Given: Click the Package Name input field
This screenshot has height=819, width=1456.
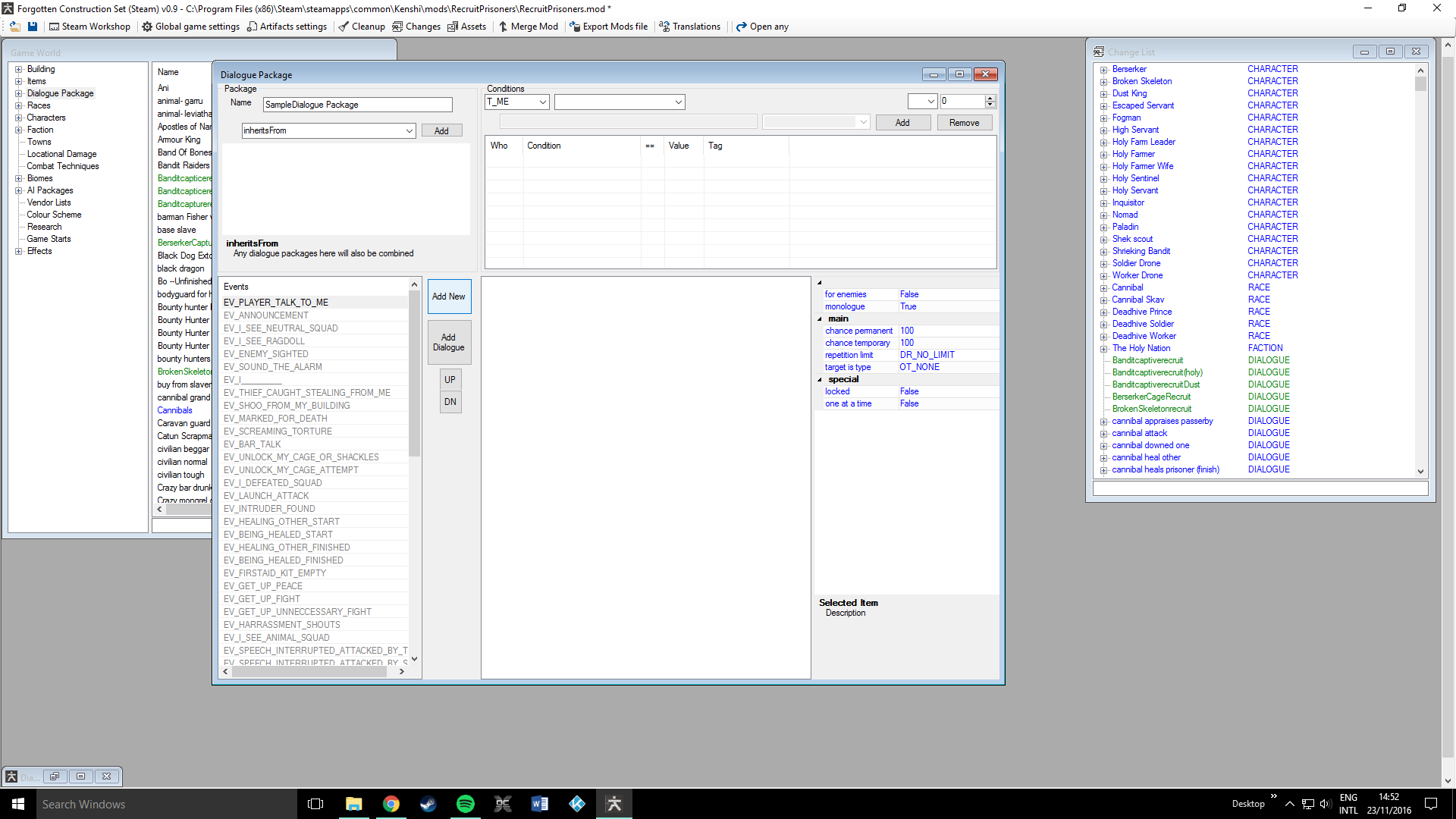Looking at the screenshot, I should coord(357,105).
